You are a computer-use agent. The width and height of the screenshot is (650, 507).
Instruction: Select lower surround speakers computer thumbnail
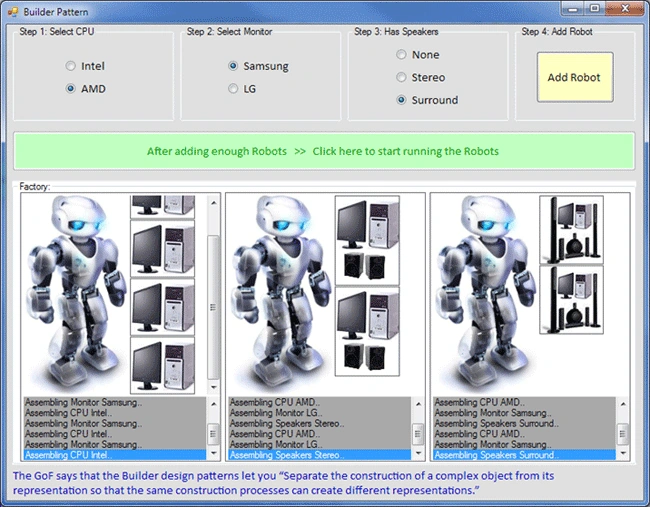pos(571,300)
